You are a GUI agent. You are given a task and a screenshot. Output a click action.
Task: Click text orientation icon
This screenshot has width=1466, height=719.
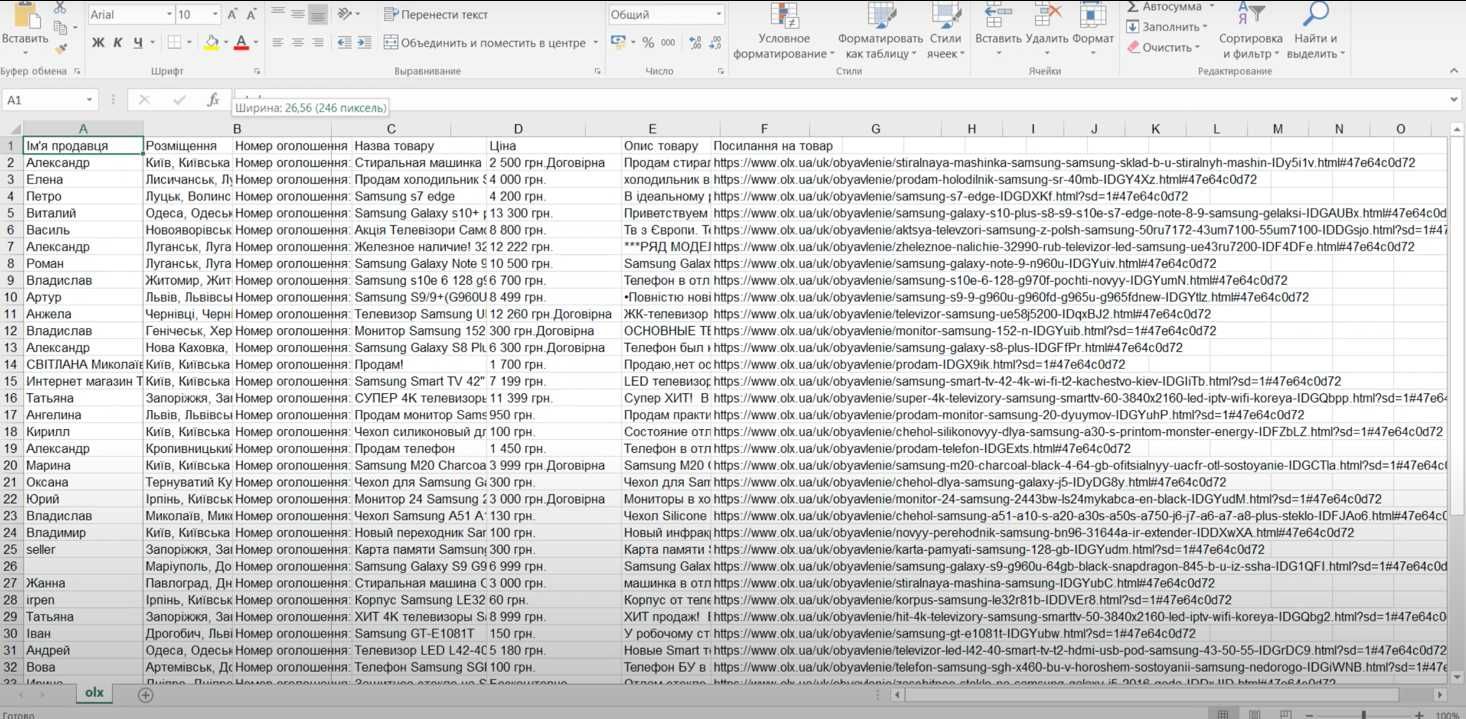pos(346,14)
